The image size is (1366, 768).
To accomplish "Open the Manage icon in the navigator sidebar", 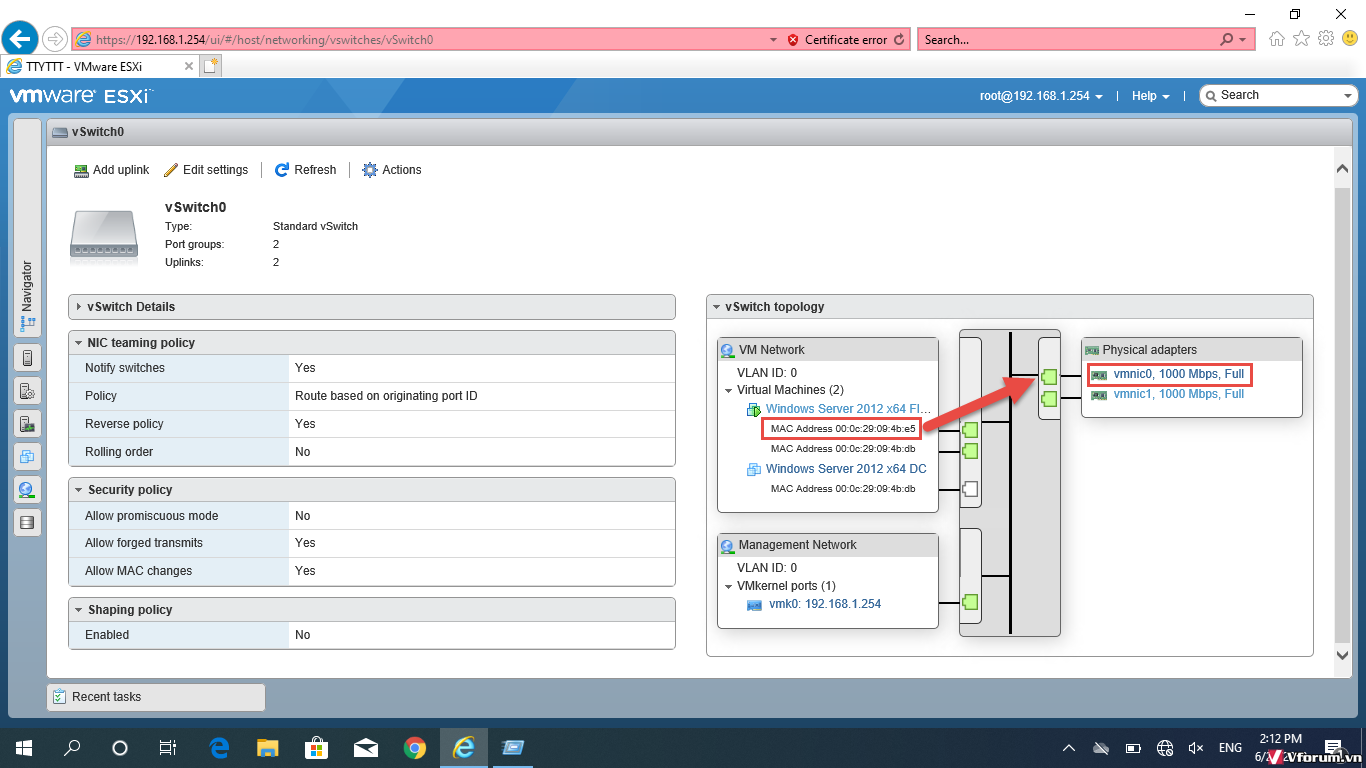I will (27, 391).
